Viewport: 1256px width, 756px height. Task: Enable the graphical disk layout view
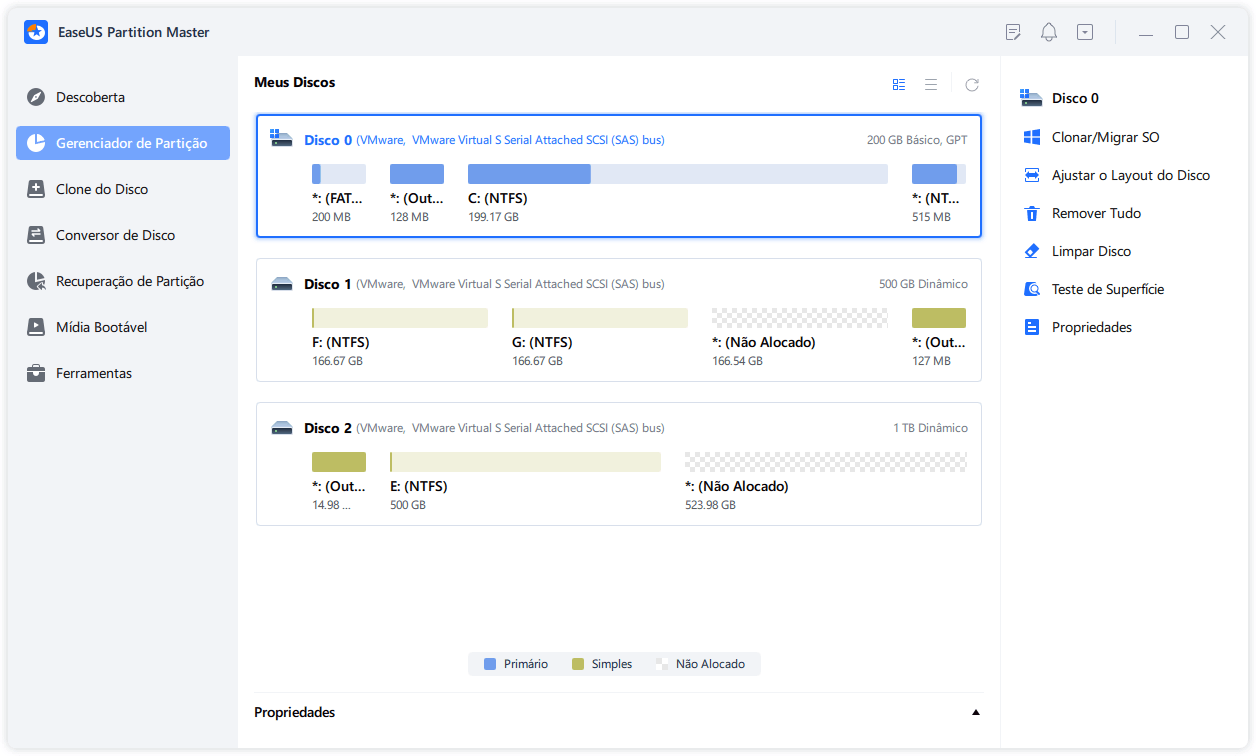(x=899, y=84)
